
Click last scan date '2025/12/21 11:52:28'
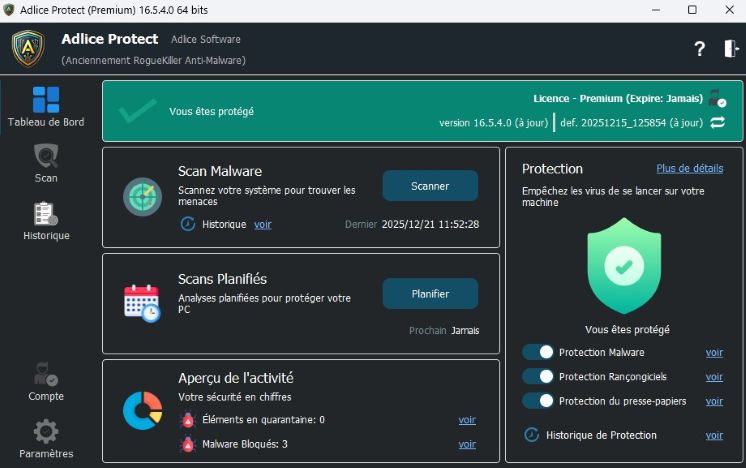[430, 224]
